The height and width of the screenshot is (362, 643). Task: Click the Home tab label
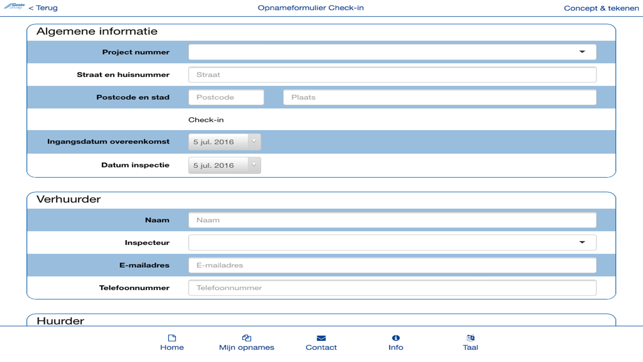172,347
